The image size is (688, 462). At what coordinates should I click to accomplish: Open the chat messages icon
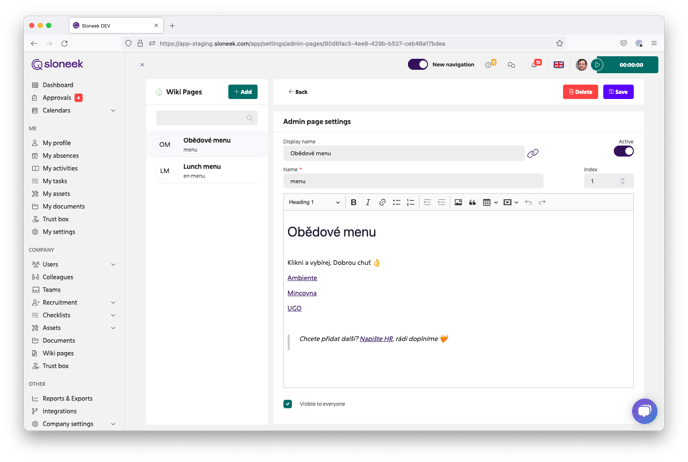pyautogui.click(x=511, y=65)
